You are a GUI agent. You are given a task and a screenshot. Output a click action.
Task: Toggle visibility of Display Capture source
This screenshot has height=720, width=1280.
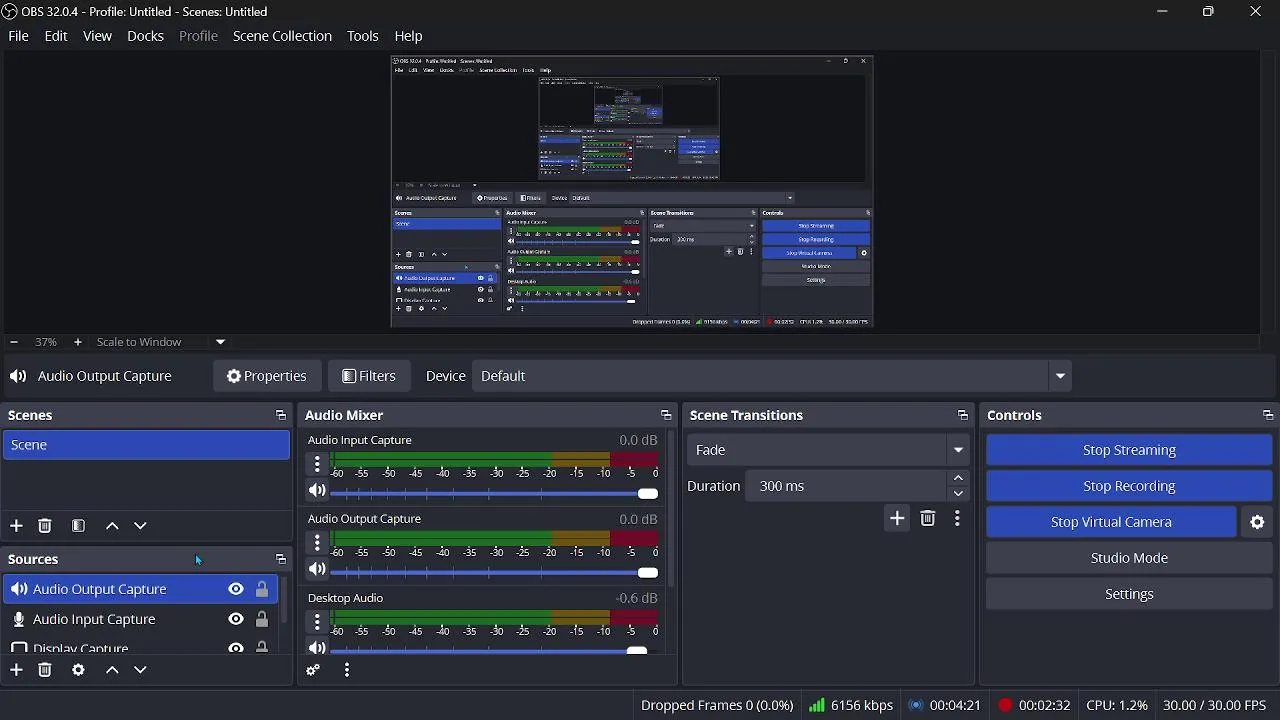236,648
